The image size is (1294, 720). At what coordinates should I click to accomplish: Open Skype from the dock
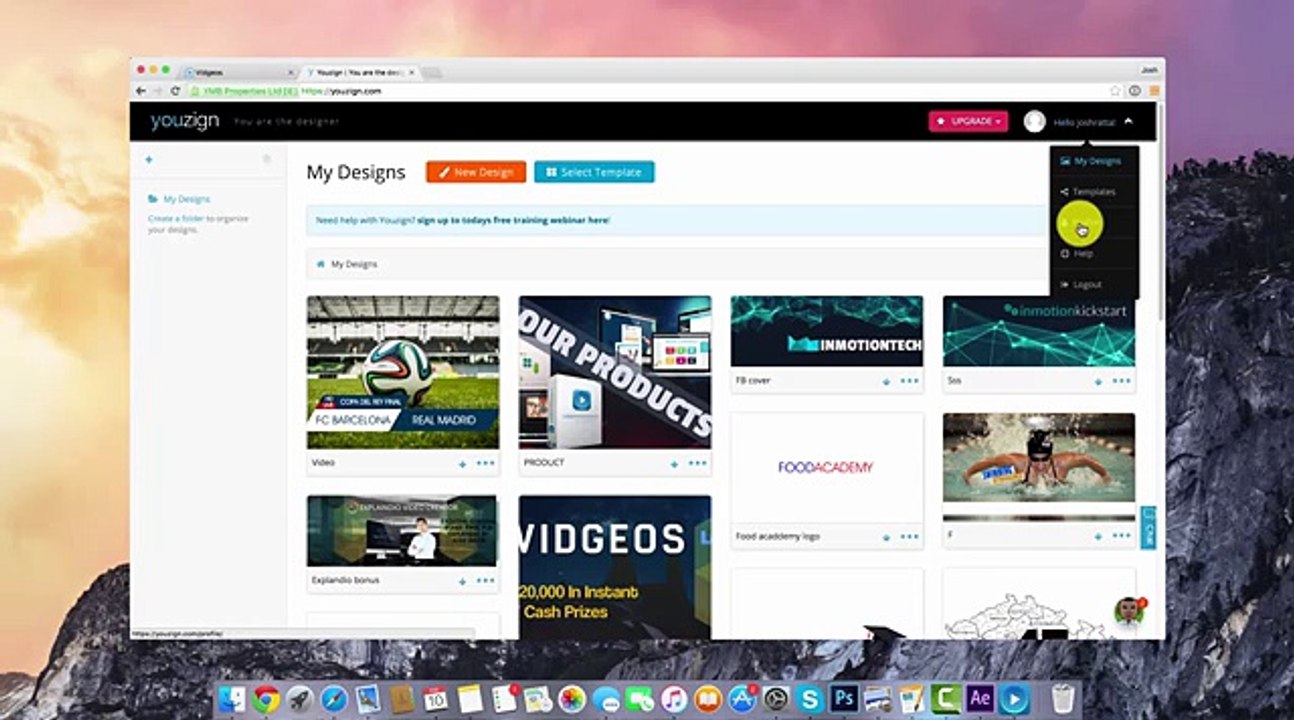(810, 698)
